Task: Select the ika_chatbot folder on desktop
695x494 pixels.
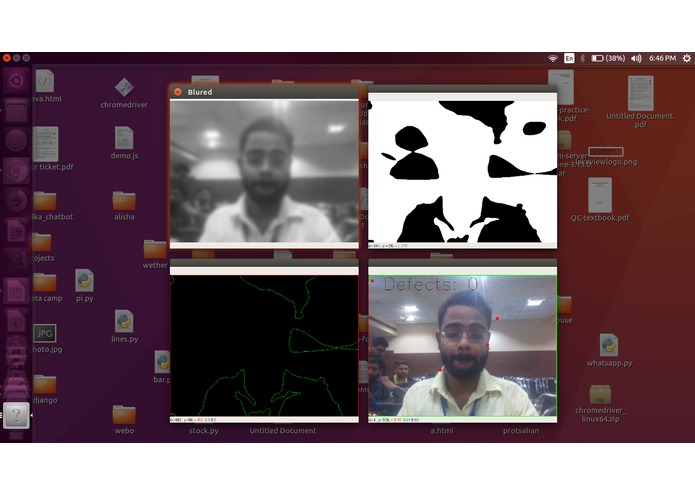Action: click(52, 206)
